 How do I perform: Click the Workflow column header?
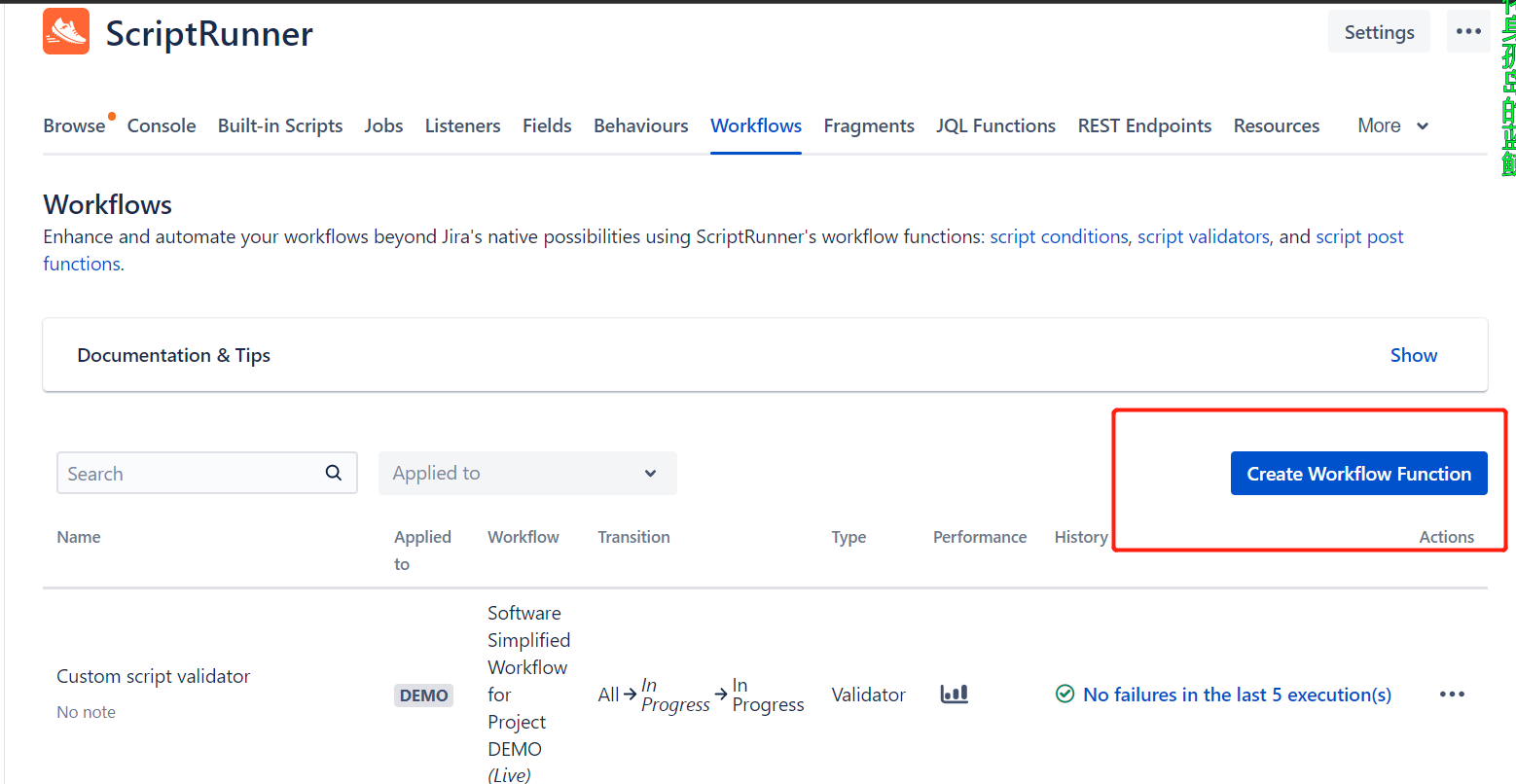click(x=523, y=537)
